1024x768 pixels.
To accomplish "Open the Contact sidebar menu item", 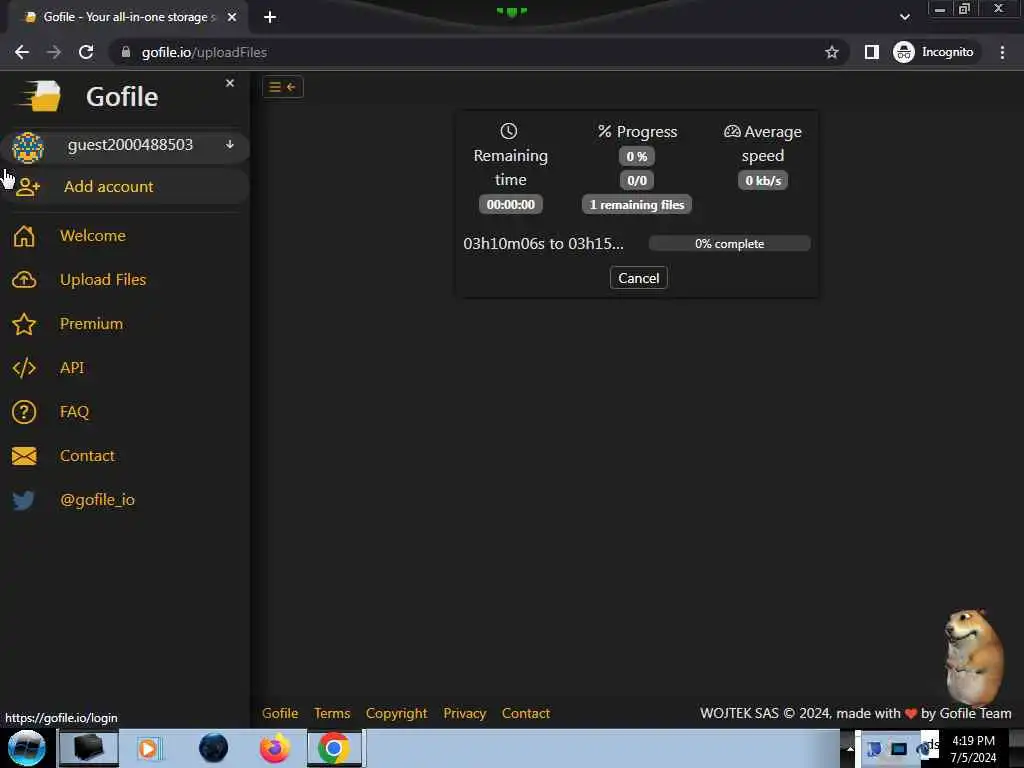I will point(88,456).
